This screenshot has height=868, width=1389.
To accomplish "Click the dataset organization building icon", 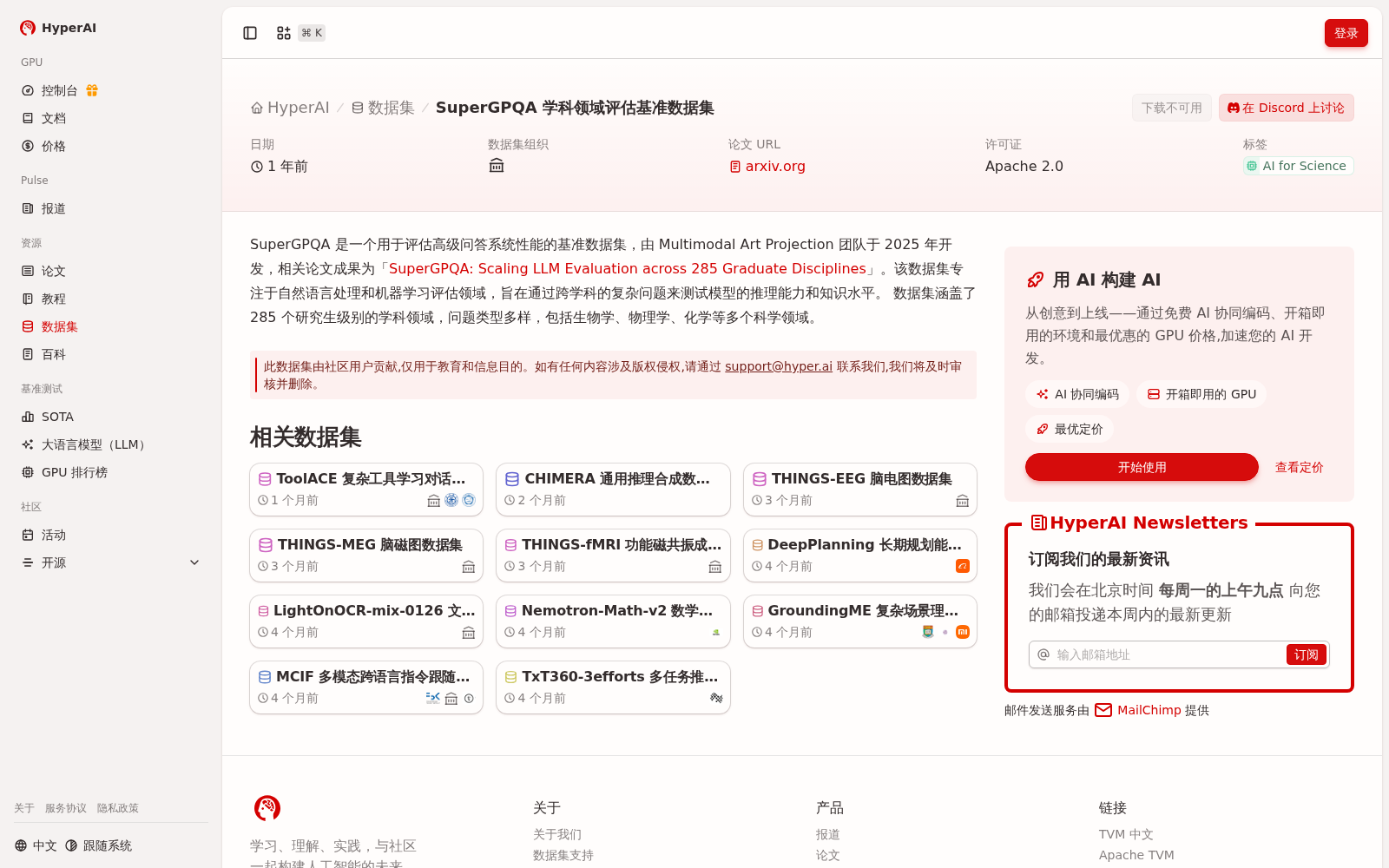I will 497,166.
